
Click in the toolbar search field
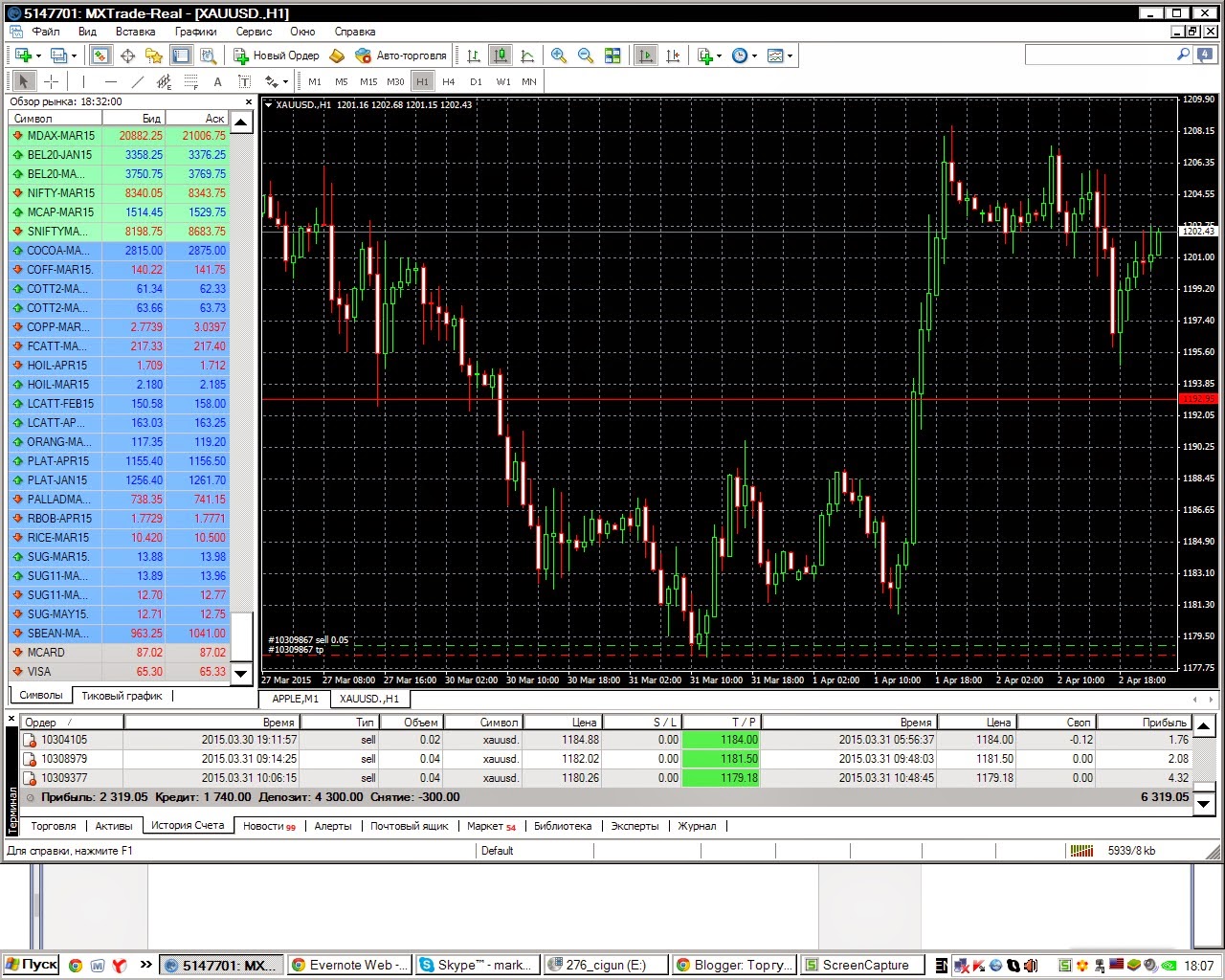tap(1101, 56)
